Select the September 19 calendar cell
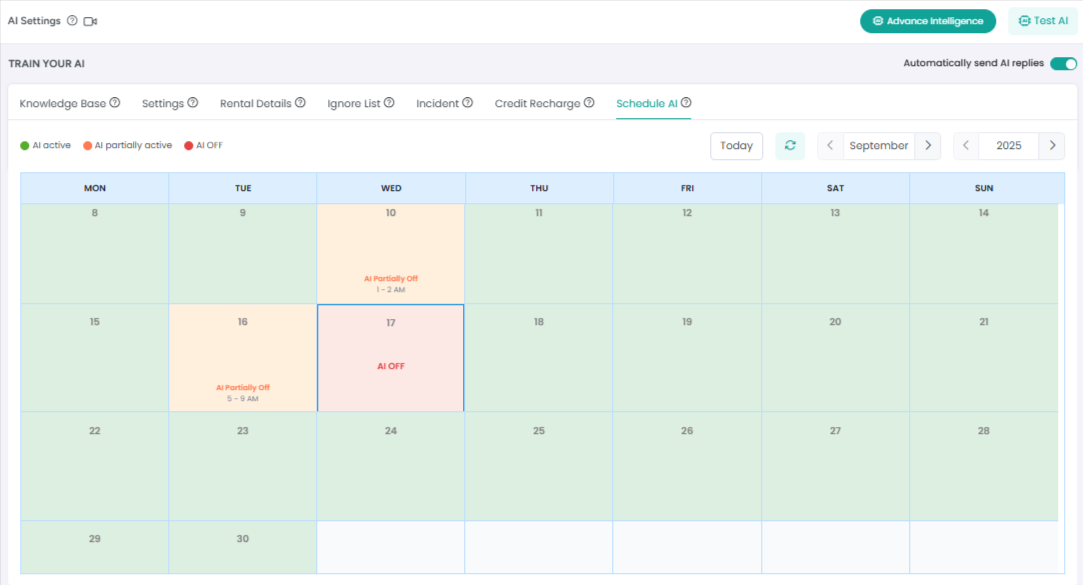Viewport: 1083px width, 585px height. coord(687,358)
